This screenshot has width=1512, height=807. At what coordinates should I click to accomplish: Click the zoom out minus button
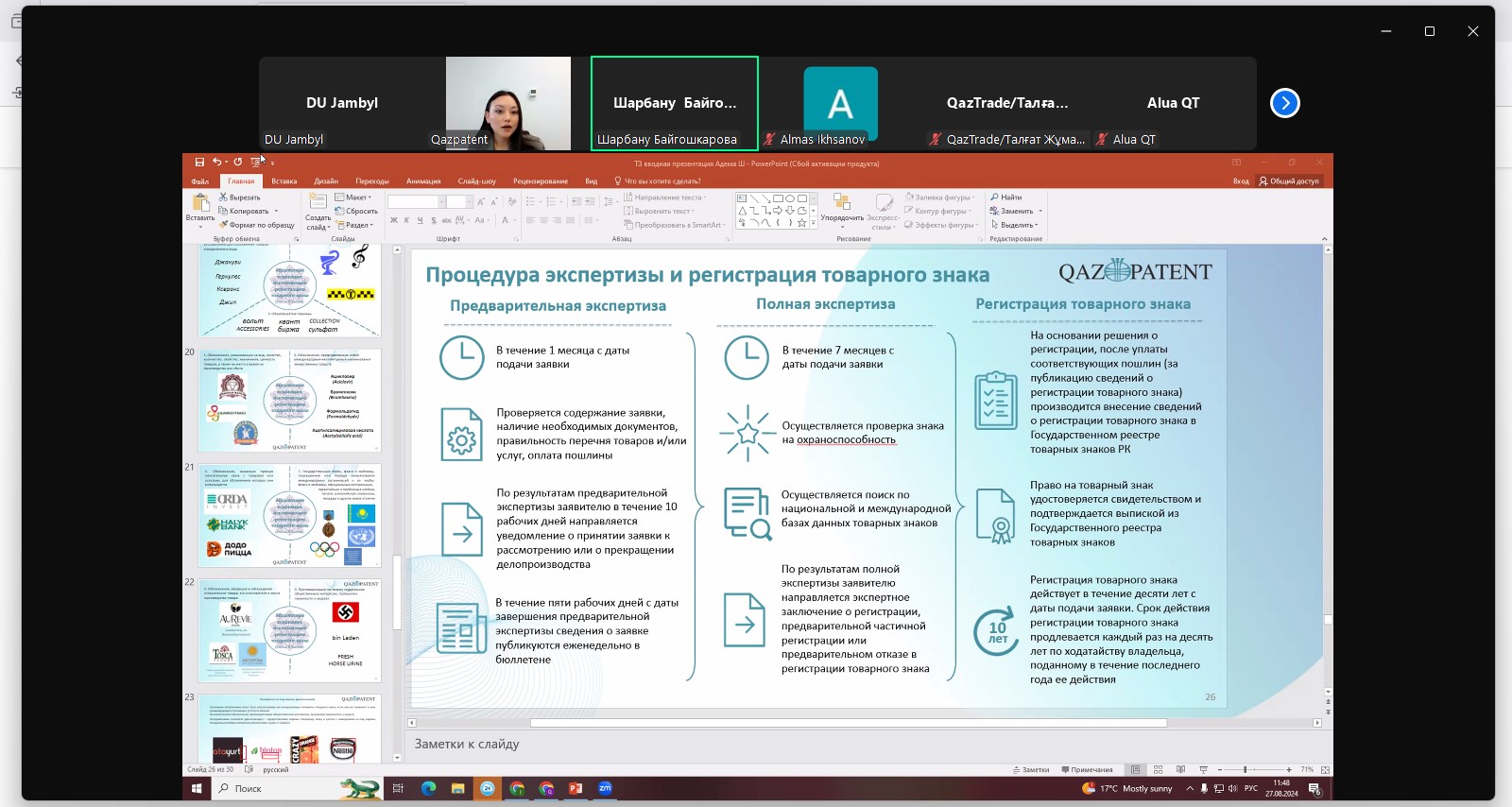(1220, 770)
